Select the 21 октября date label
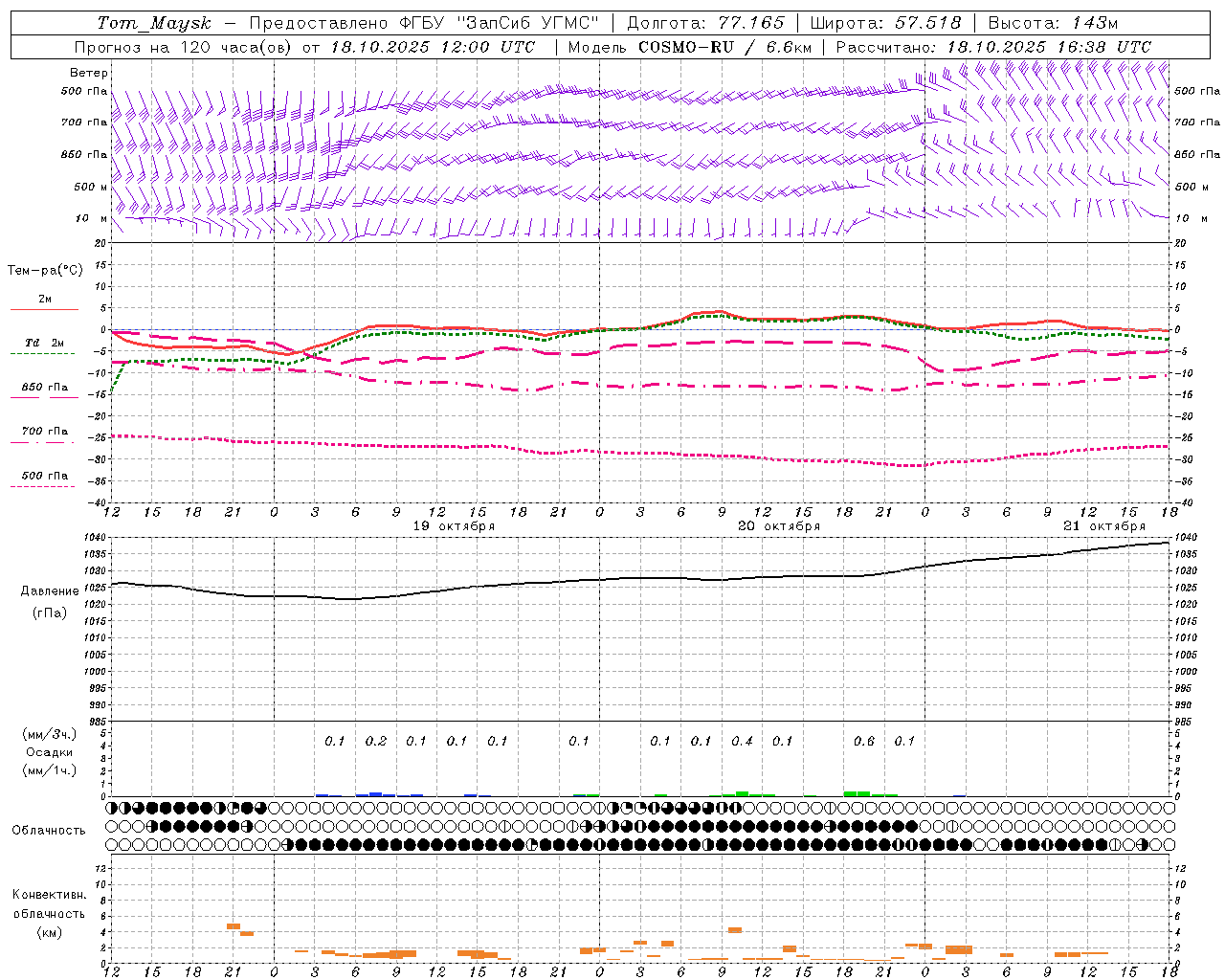This screenshot has height=980, width=1225. click(x=1104, y=526)
